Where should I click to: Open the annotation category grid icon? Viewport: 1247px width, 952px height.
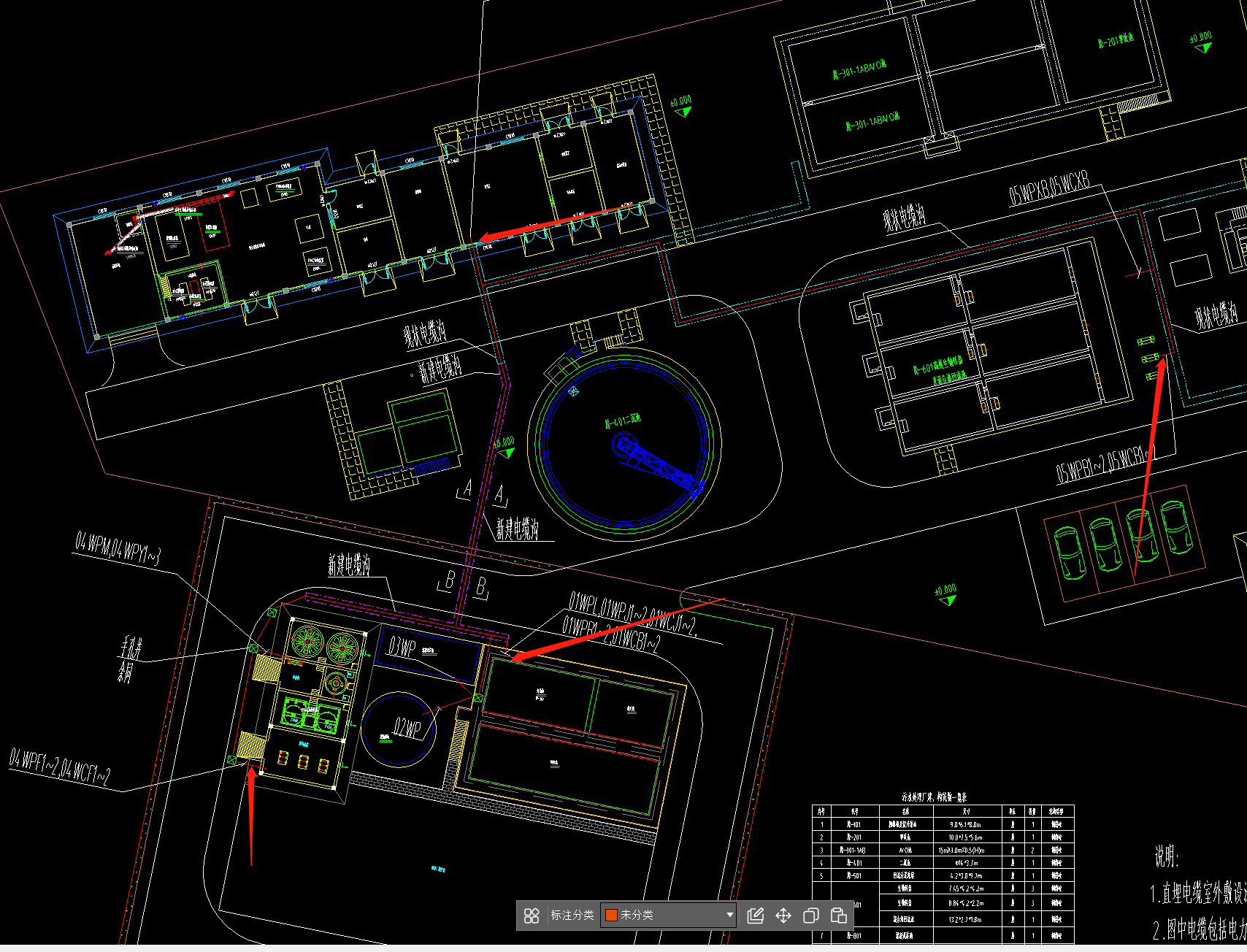tap(532, 915)
